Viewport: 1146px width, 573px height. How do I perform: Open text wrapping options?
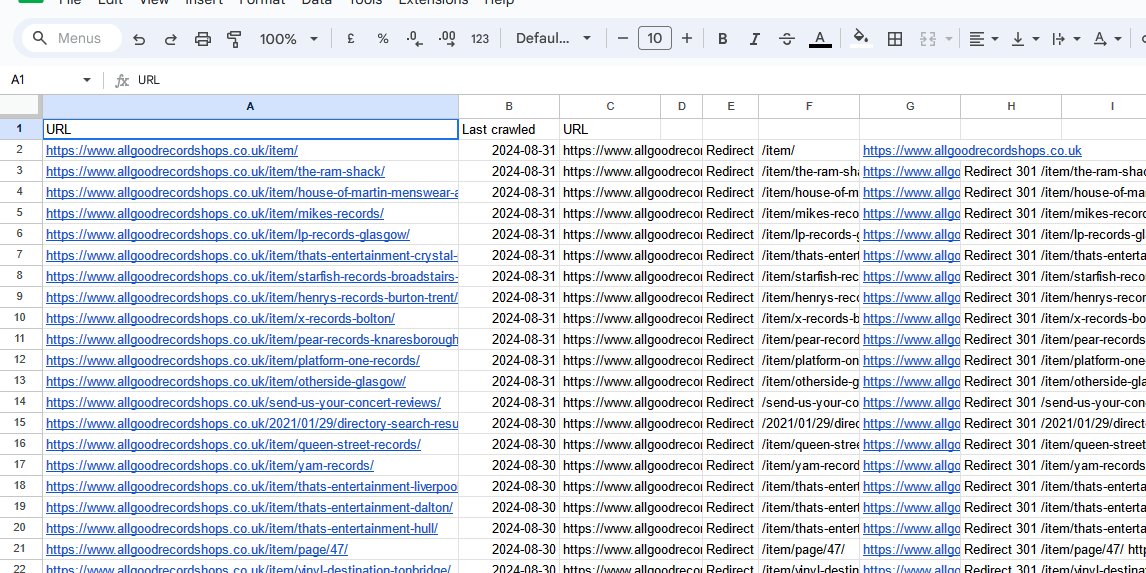1066,39
